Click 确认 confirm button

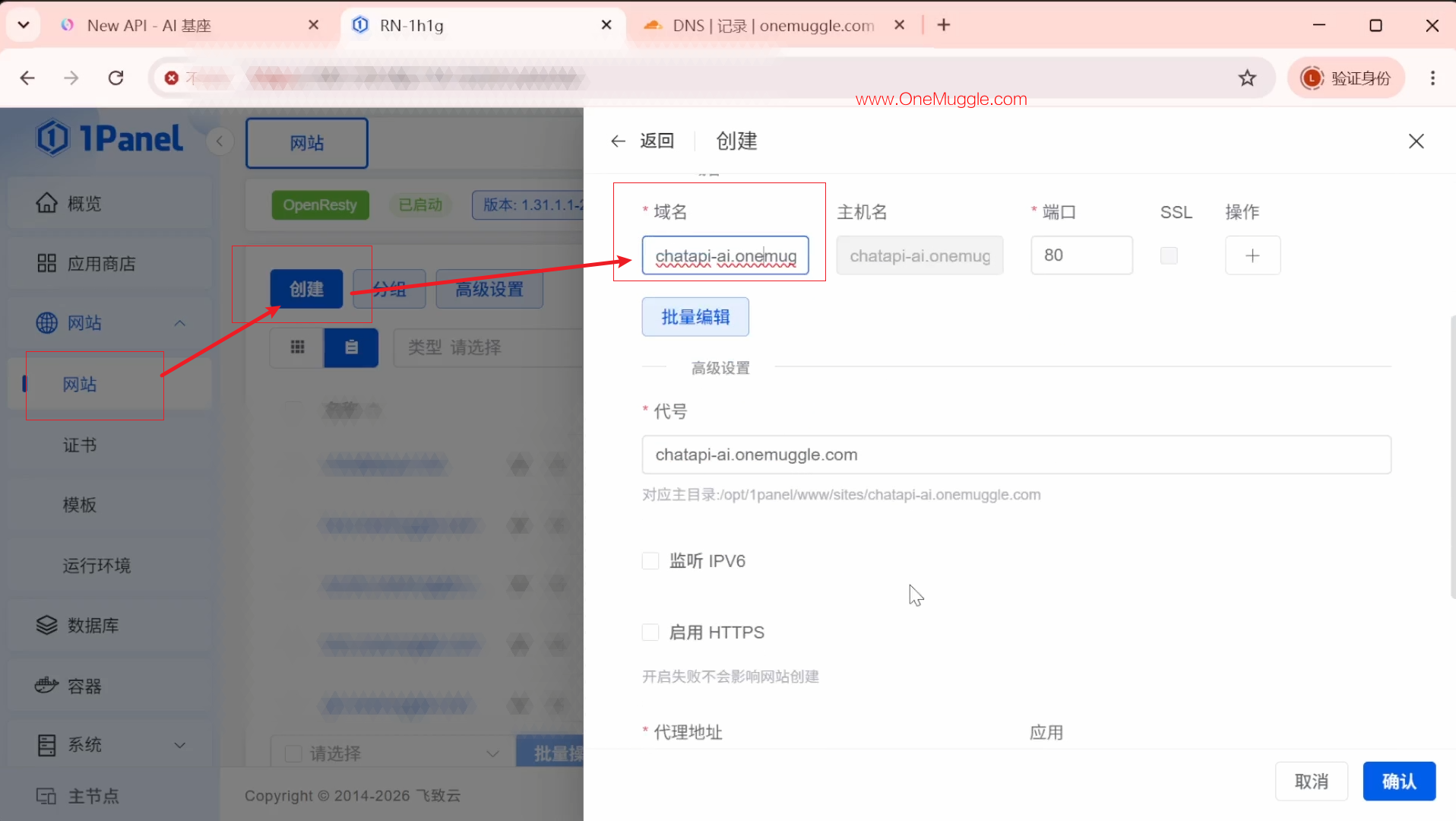pyautogui.click(x=1399, y=781)
